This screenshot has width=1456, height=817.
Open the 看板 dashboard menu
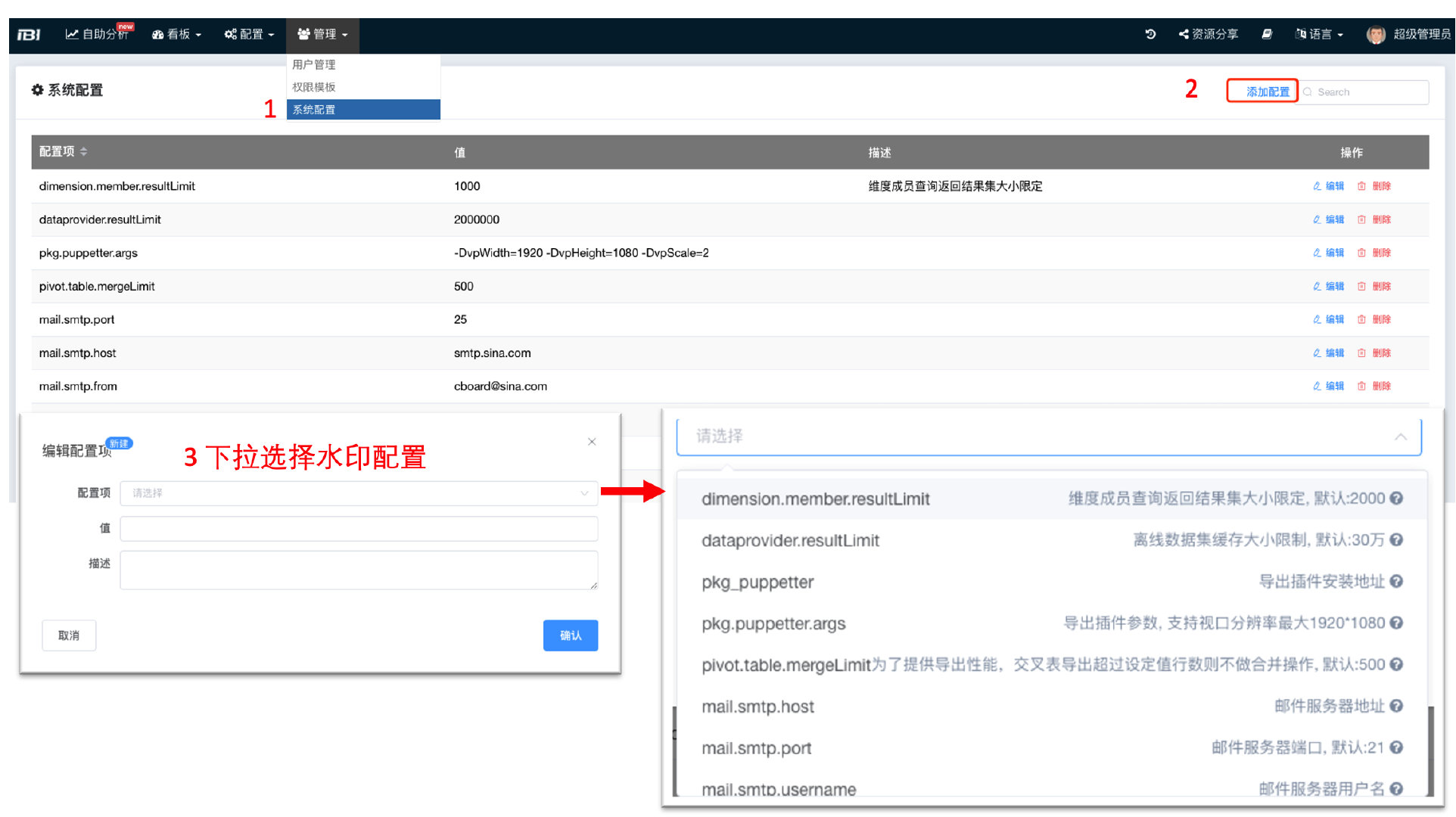coord(176,34)
